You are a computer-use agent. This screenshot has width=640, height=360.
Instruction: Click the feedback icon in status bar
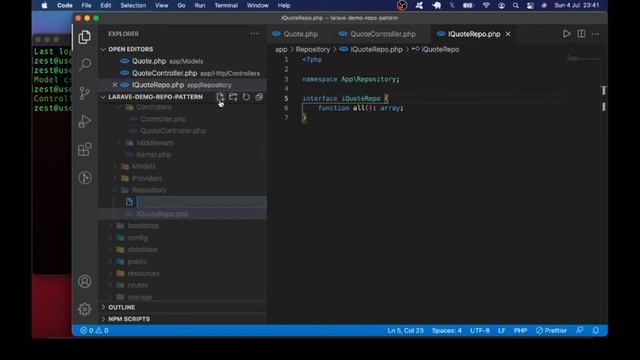(580, 330)
